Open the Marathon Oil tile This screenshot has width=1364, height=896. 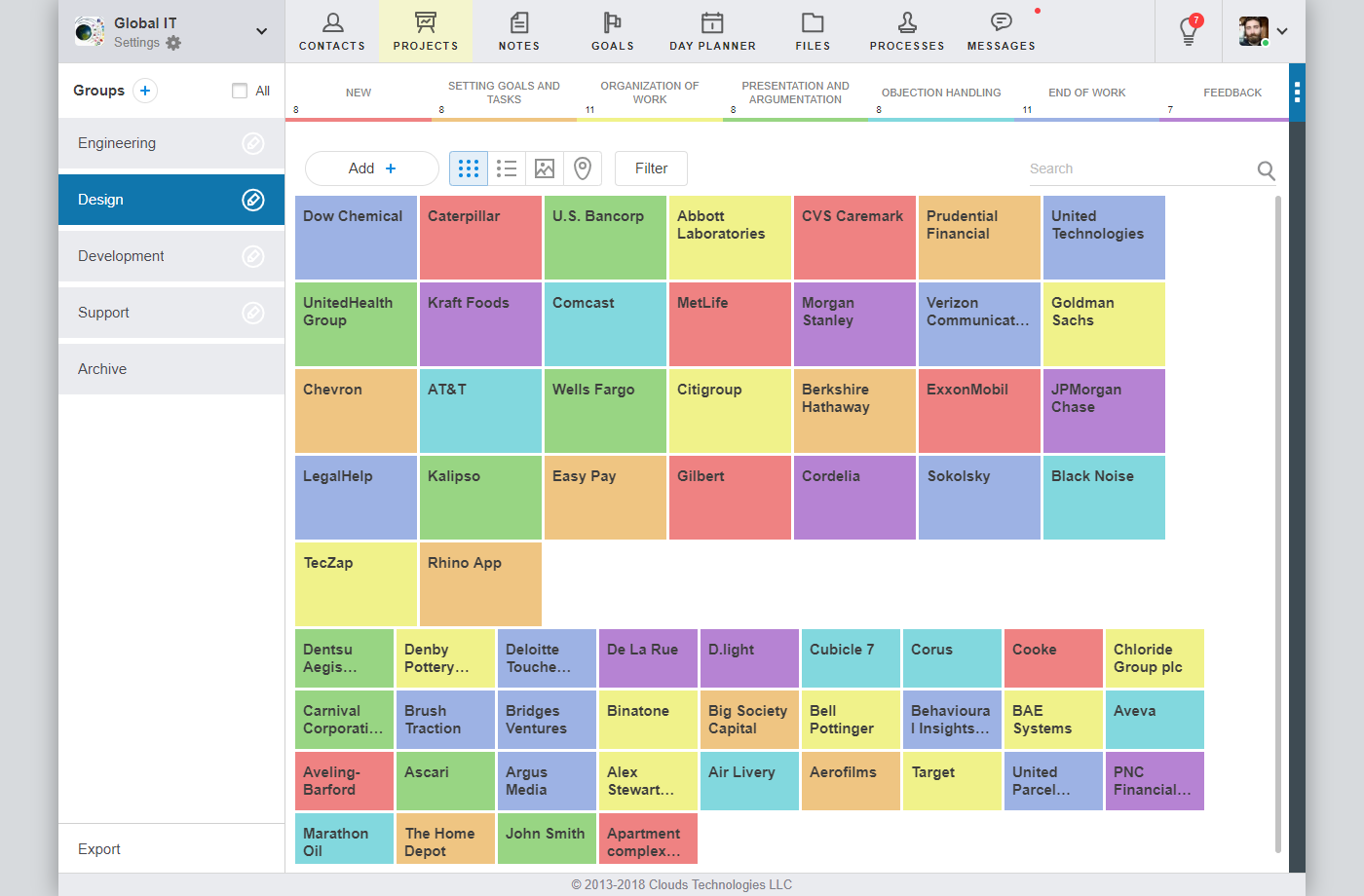[345, 839]
